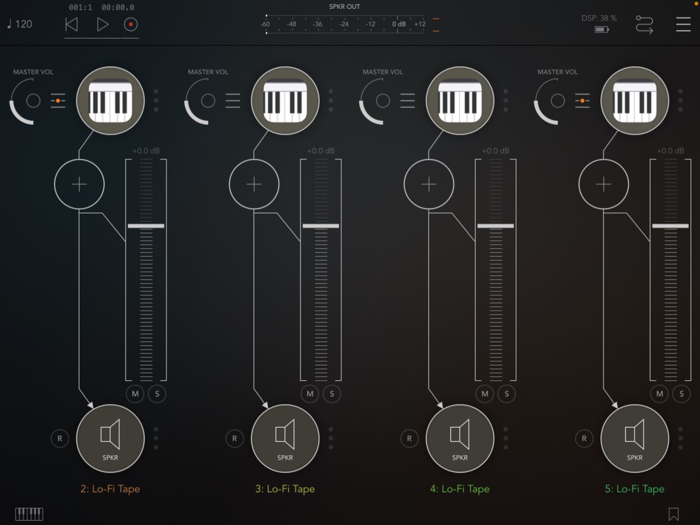This screenshot has width=700, height=525.
Task: Open the SPKR output of channel 3
Action: [x=285, y=438]
